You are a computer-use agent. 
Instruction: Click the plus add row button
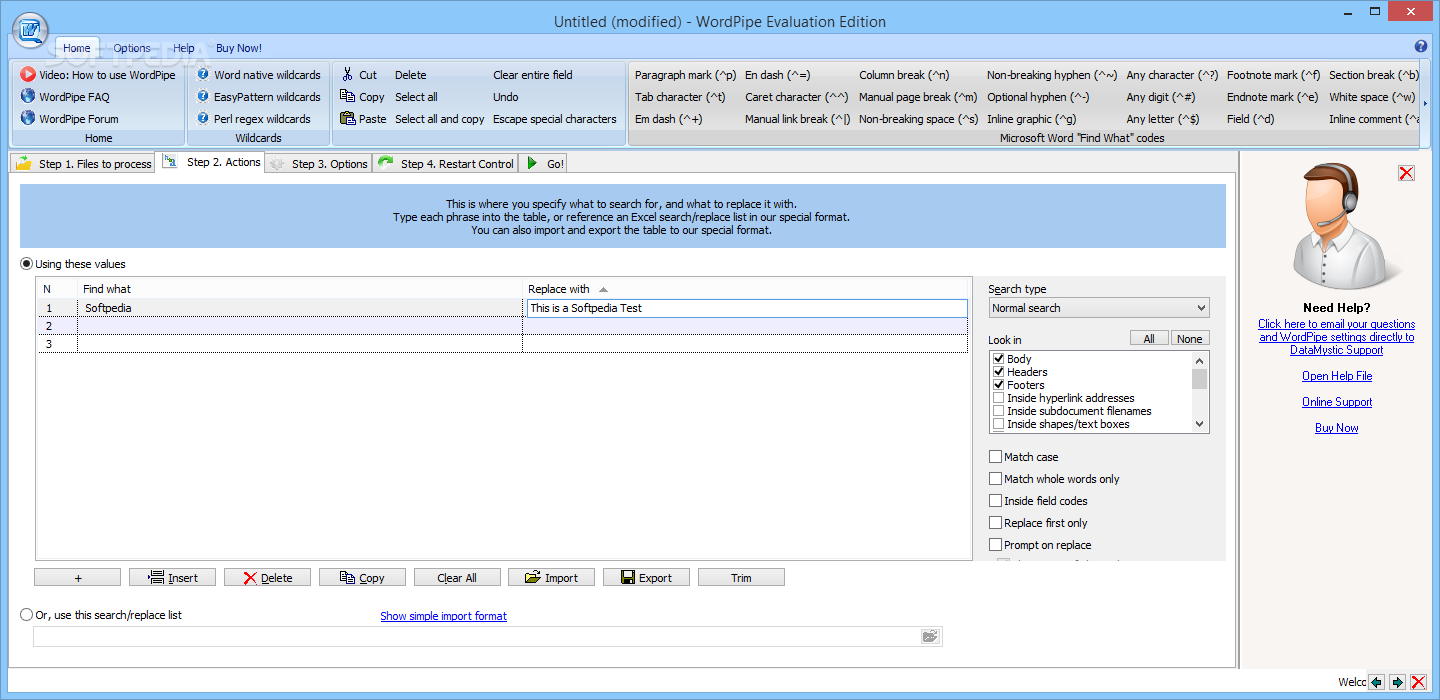click(x=77, y=577)
